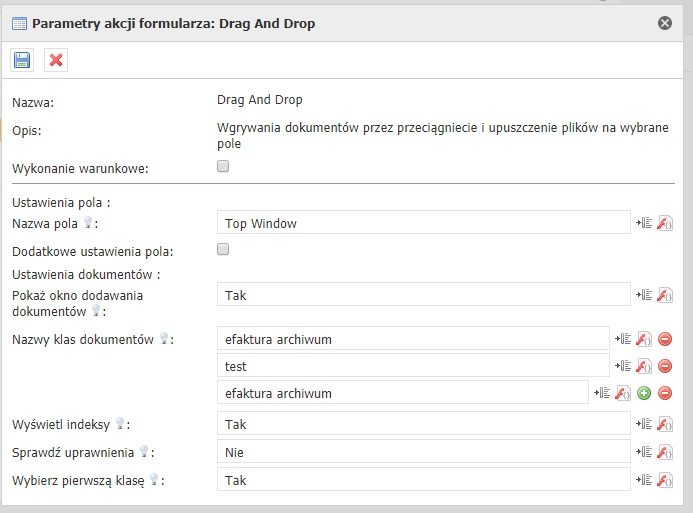The width and height of the screenshot is (693, 513).
Task: Click the 'Sprawdź uprawnienia' field containing 'Nie'
Action: pyautogui.click(x=423, y=452)
